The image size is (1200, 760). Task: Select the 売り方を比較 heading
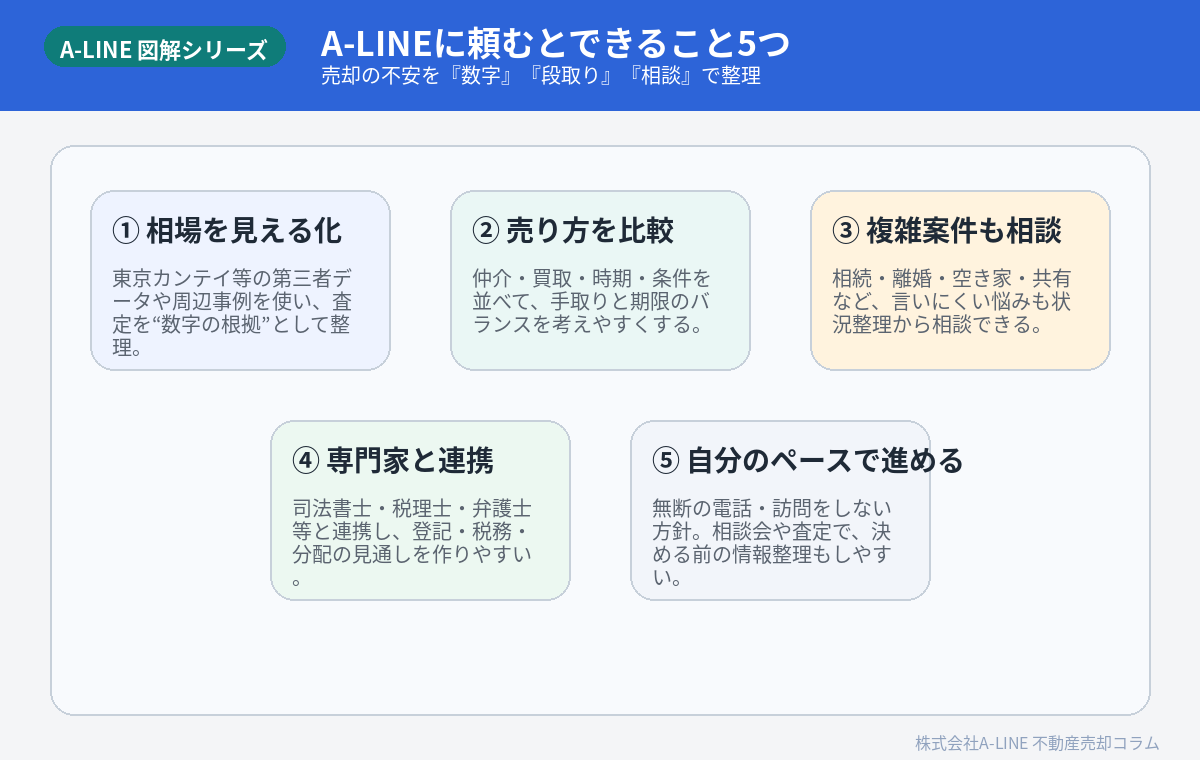click(590, 231)
